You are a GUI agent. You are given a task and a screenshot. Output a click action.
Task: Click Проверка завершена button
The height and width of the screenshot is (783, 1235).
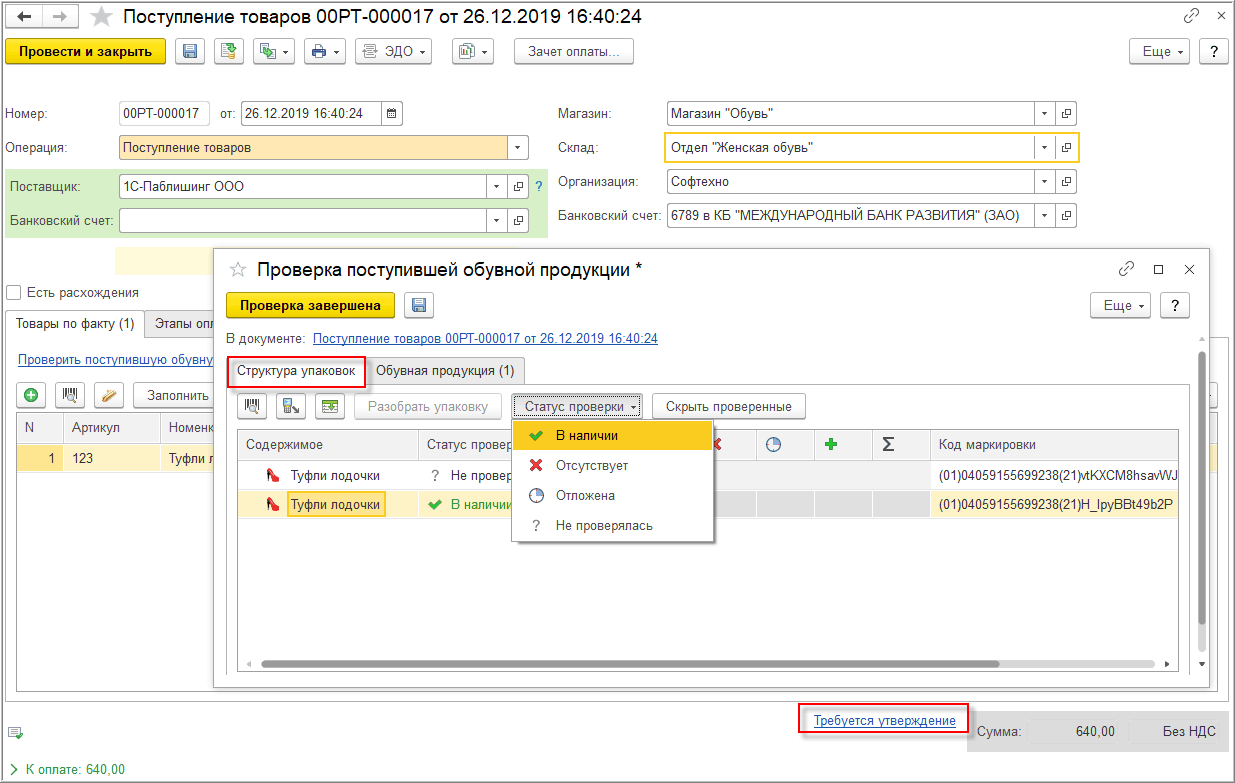tap(310, 305)
